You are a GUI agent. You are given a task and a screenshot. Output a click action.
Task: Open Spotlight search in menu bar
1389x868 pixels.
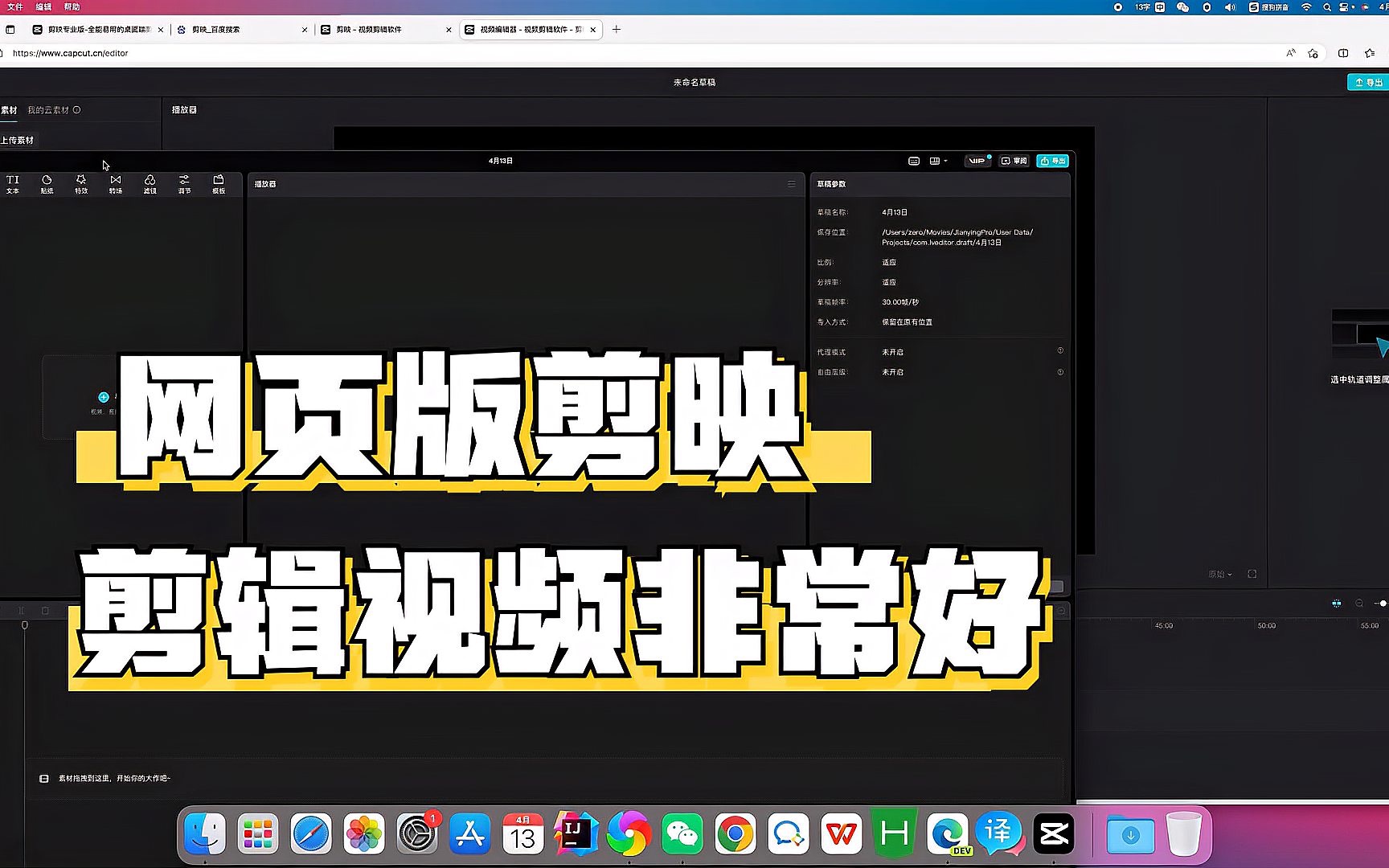pyautogui.click(x=1327, y=6)
